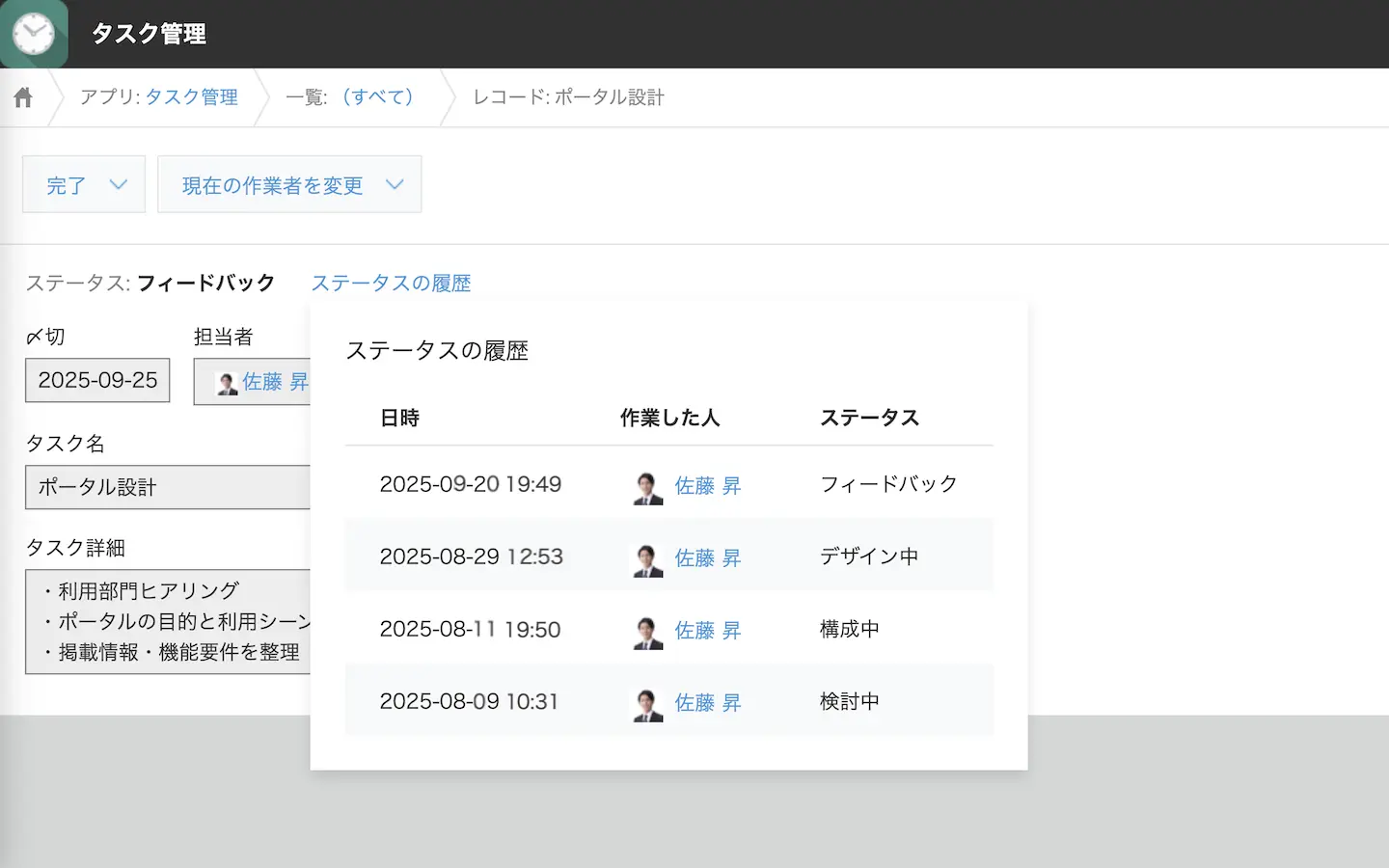The height and width of the screenshot is (868, 1389).
Task: Click avatar in the 構成中 history row
Action: [647, 633]
